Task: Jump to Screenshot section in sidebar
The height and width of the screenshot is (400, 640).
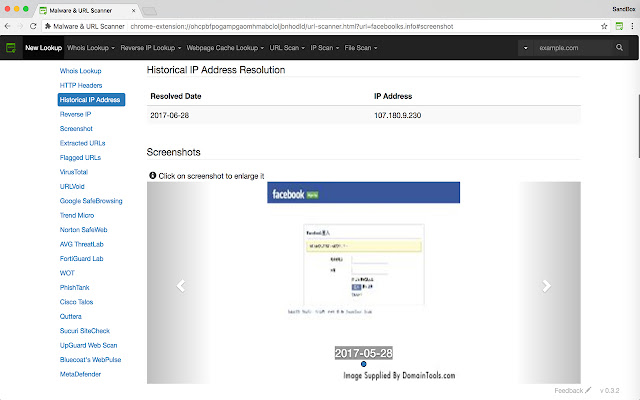Action: click(x=76, y=129)
